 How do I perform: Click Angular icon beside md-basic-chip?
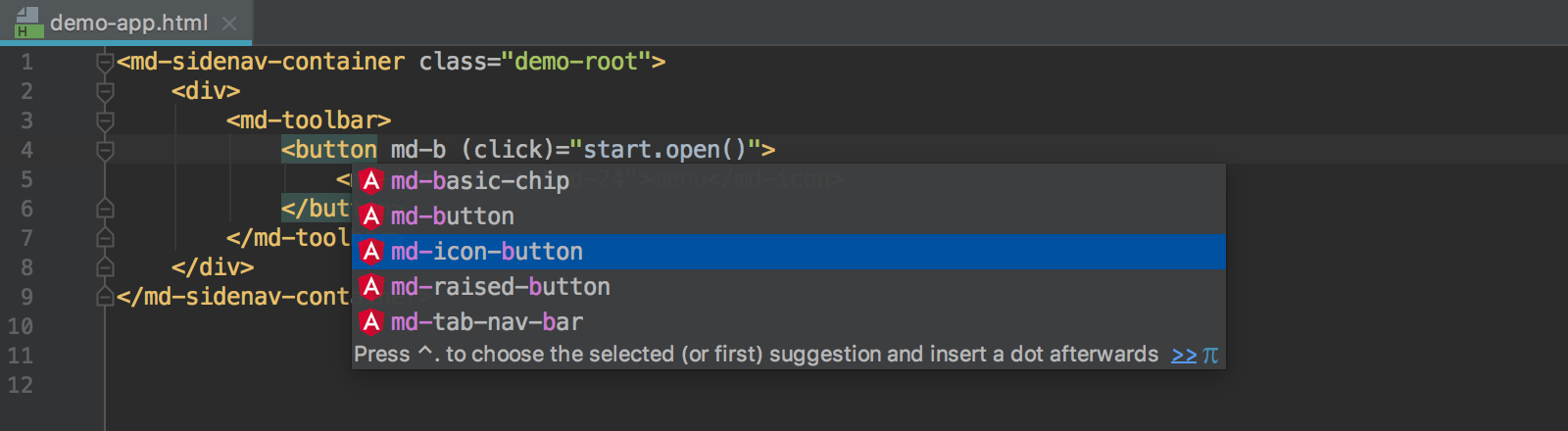click(370, 181)
